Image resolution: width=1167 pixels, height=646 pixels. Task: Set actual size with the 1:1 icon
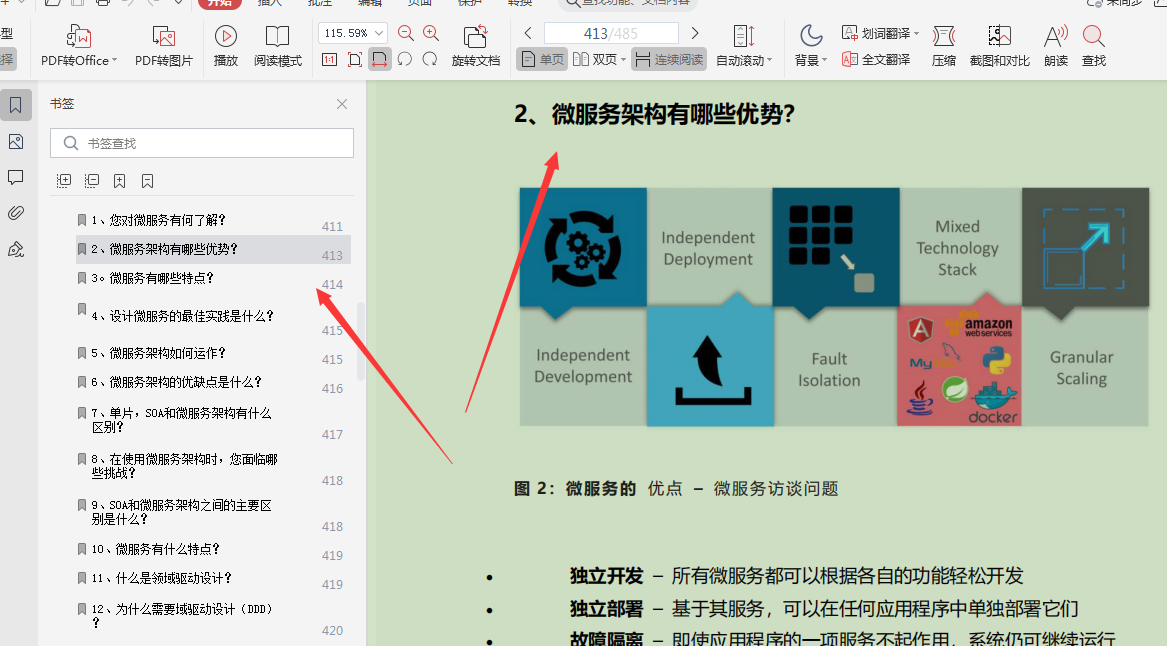click(330, 60)
